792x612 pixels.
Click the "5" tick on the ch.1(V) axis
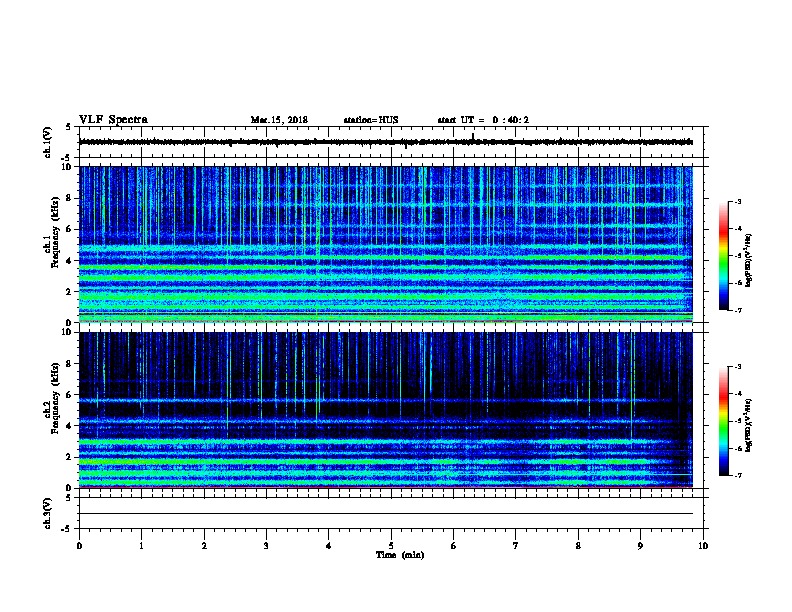69,127
